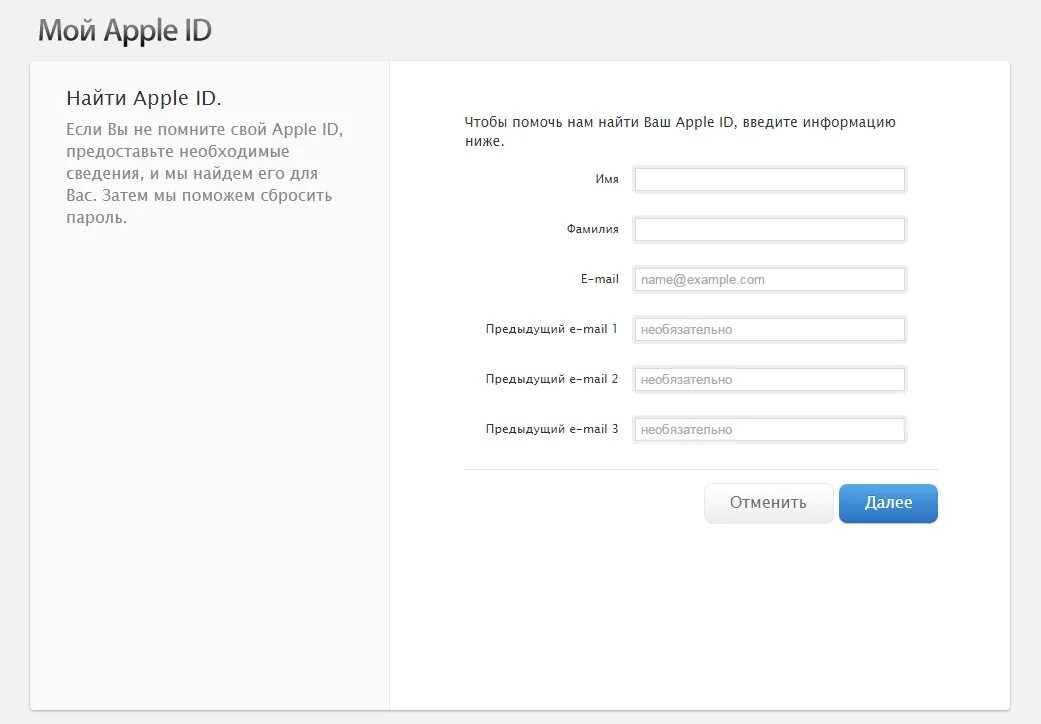Click the Предыдущий e-mail 2 field

769,379
